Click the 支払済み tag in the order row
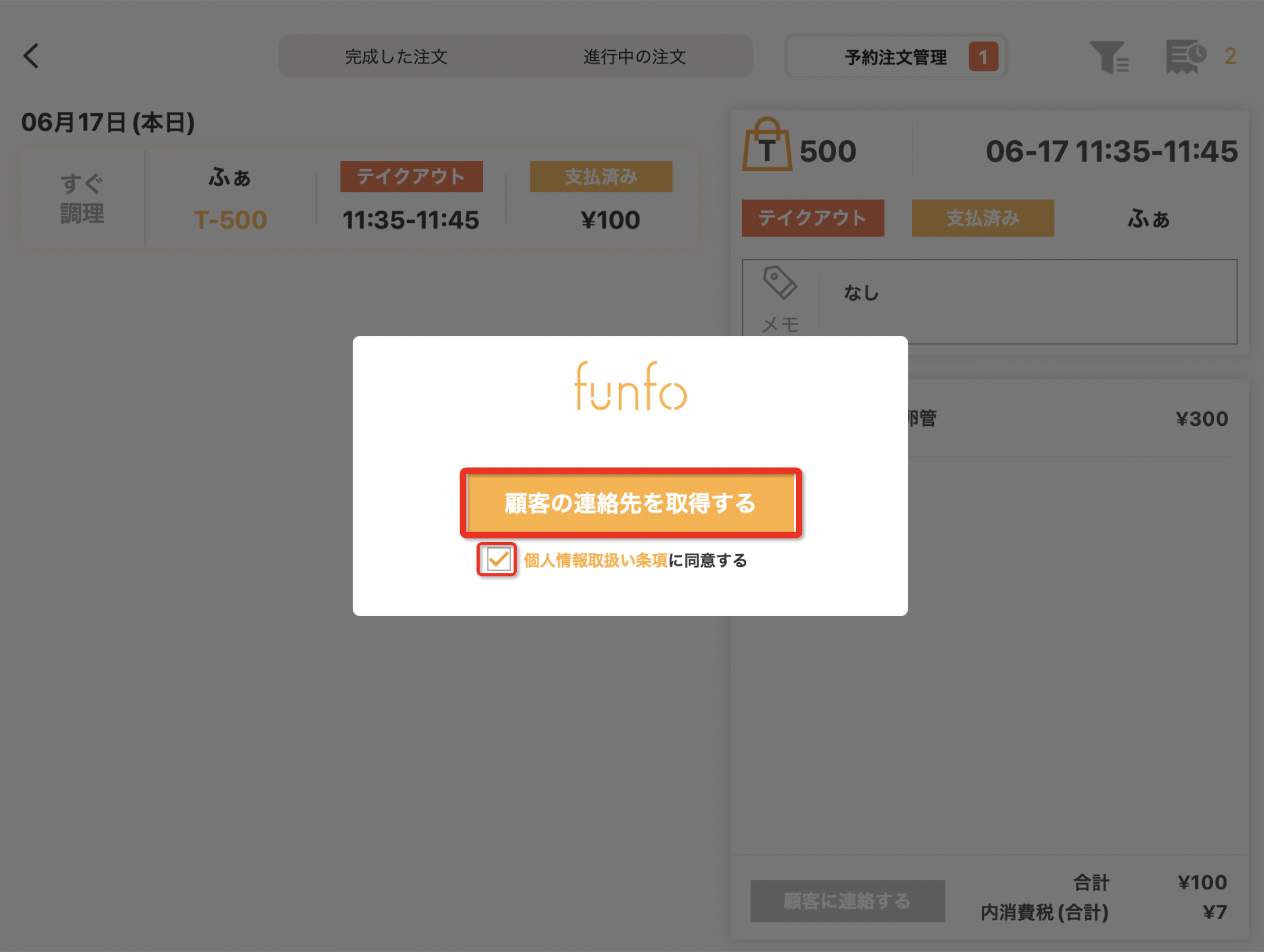The height and width of the screenshot is (952, 1264). 601,177
